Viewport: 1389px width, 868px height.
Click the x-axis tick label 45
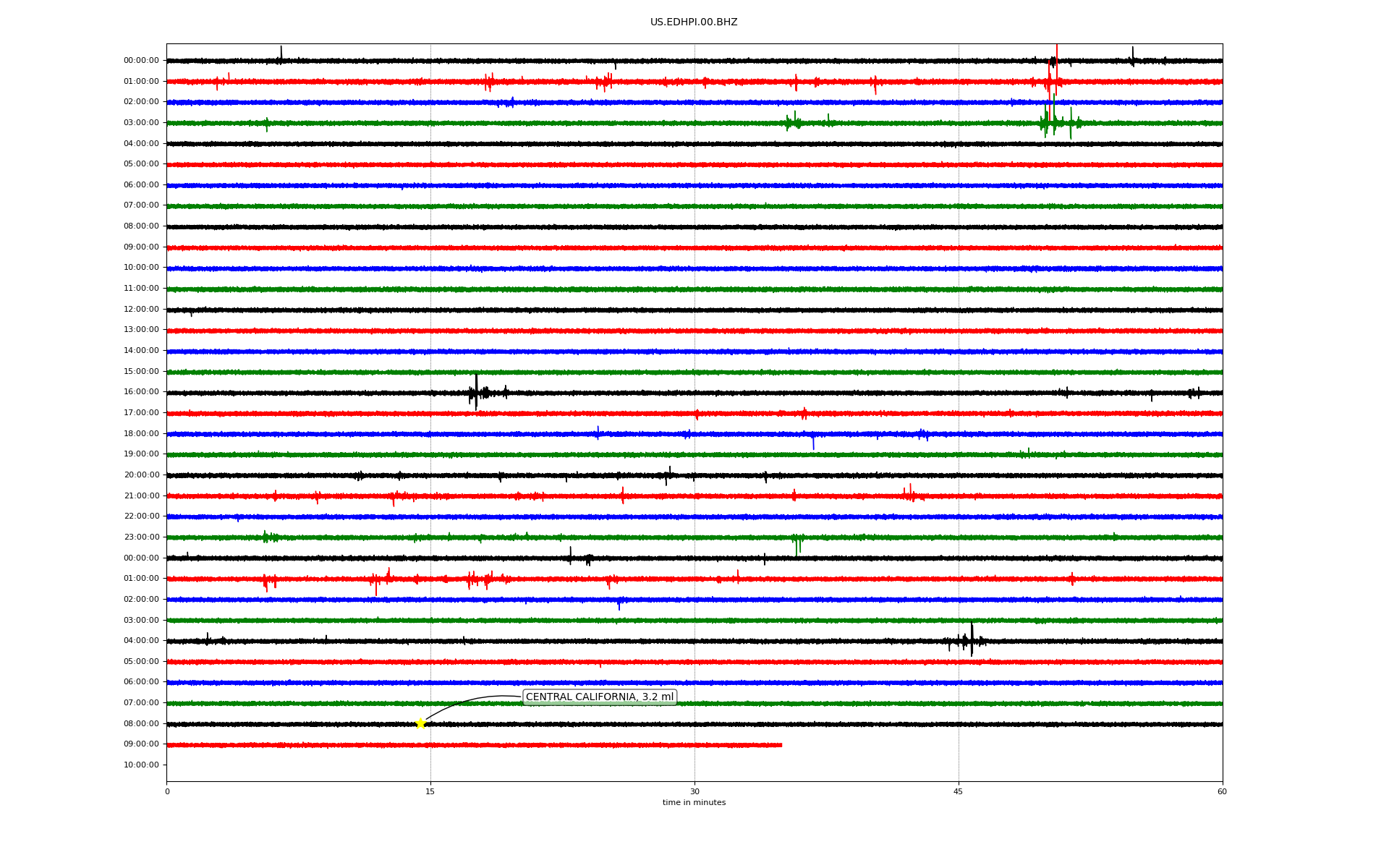coord(959,792)
